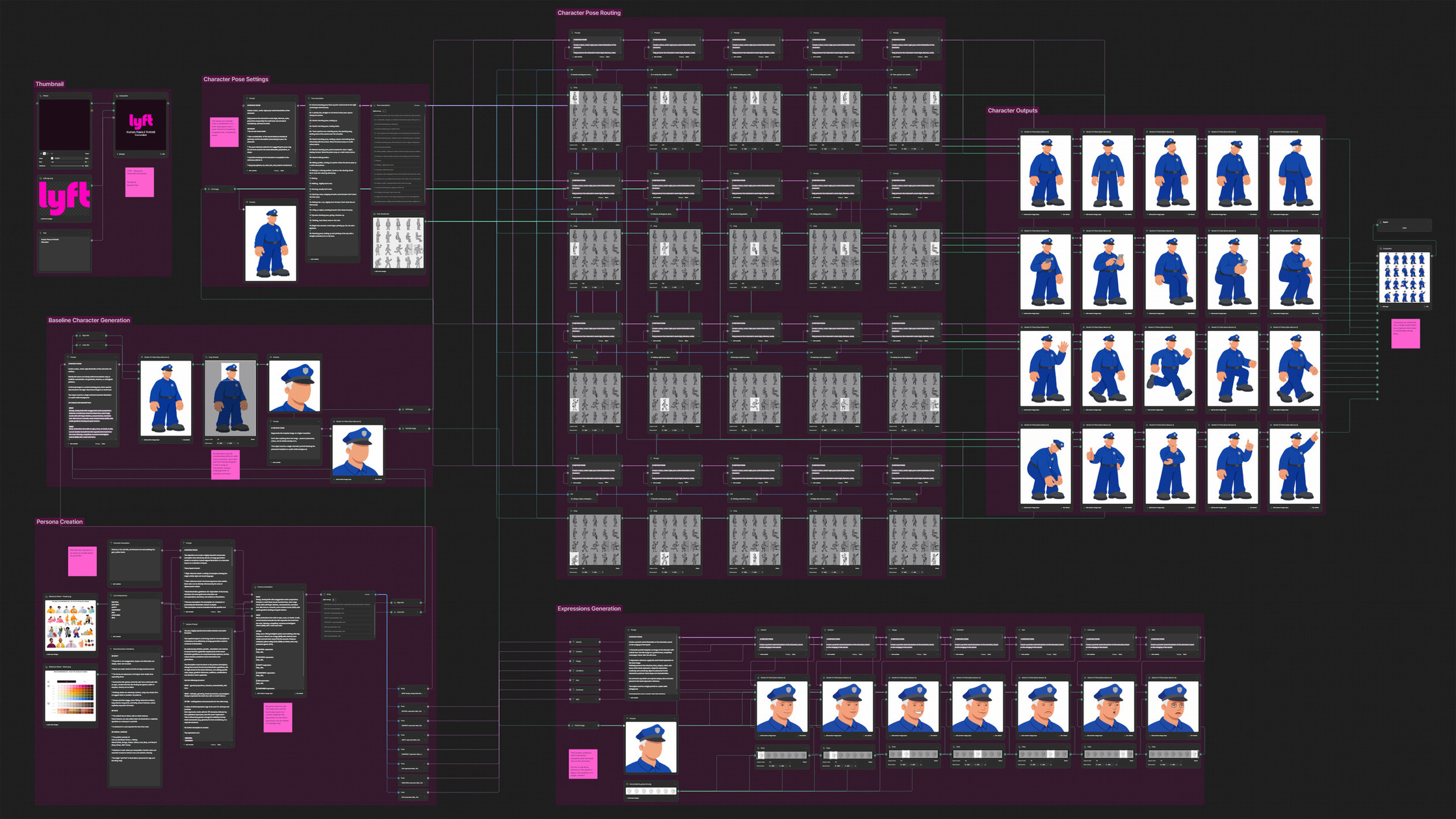
Task: Open the gray pose thumbnails sheet in Pose Settings
Action: pyautogui.click(x=398, y=242)
